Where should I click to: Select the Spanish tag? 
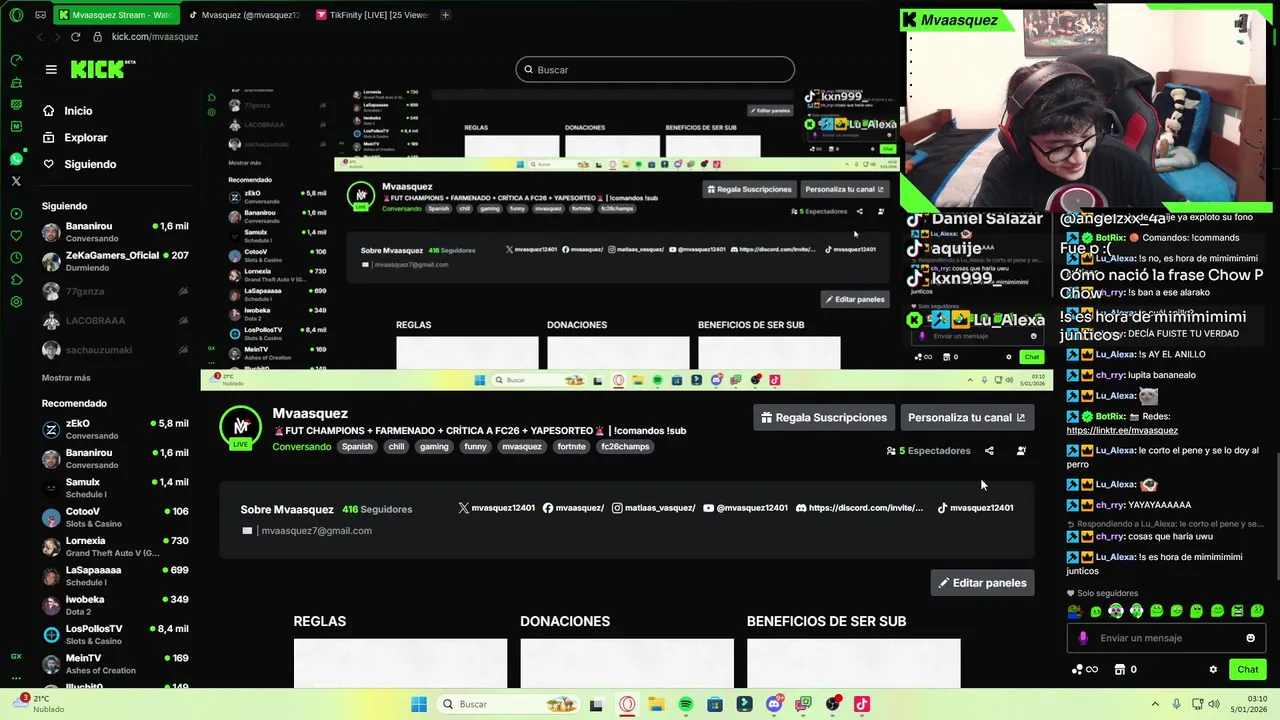pyautogui.click(x=357, y=447)
